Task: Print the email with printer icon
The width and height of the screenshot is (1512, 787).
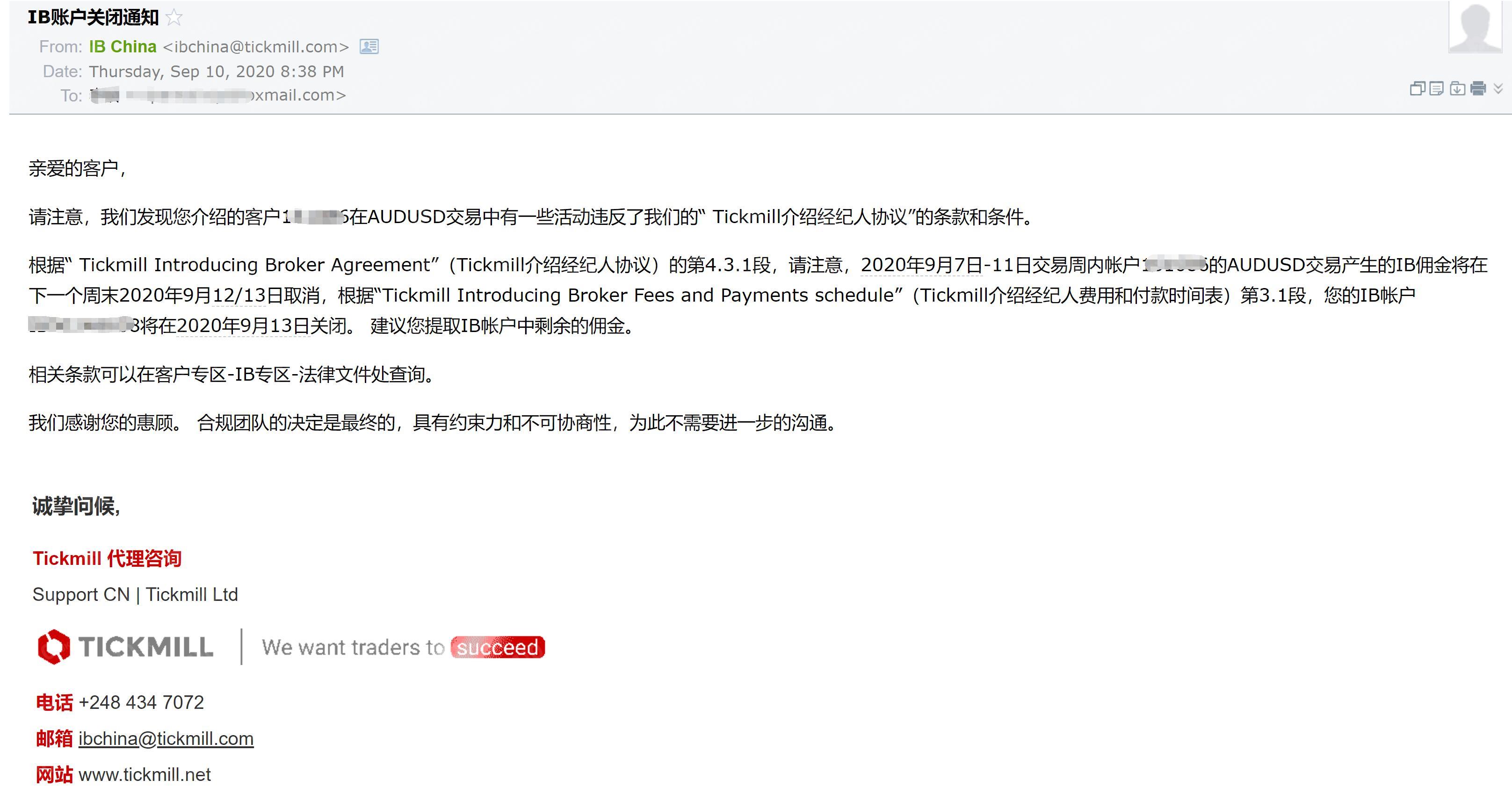Action: tap(1478, 89)
